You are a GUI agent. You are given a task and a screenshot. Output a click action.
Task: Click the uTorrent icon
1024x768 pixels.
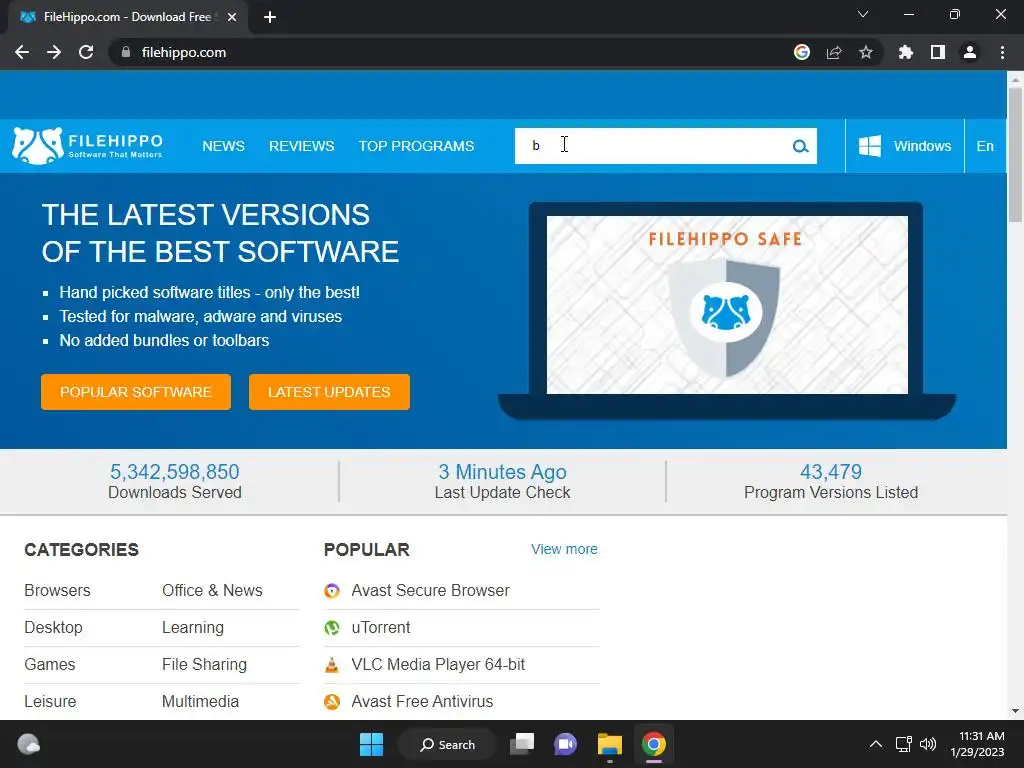pos(332,628)
